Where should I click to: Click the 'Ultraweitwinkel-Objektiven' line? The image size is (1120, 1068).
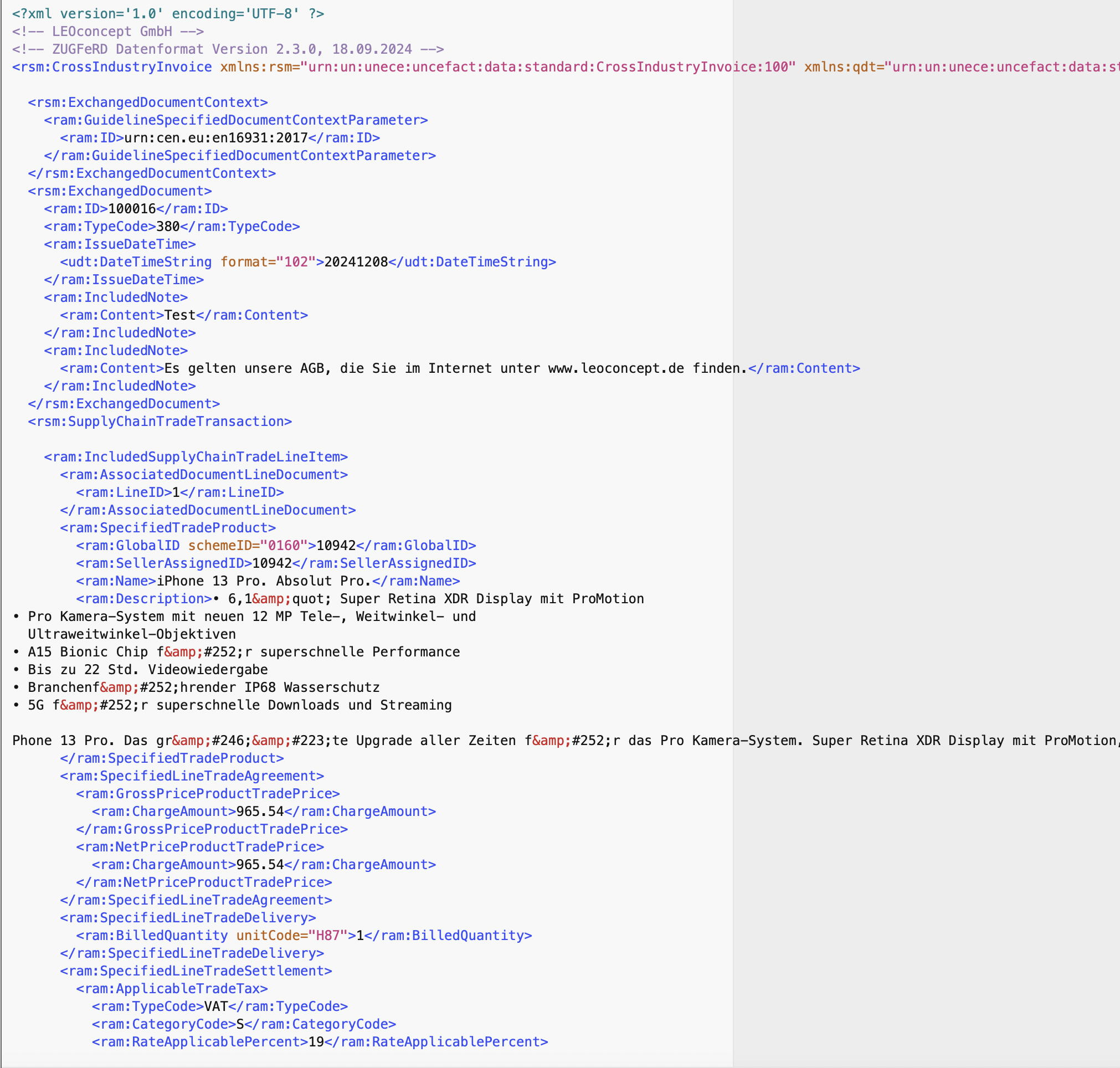(x=132, y=634)
